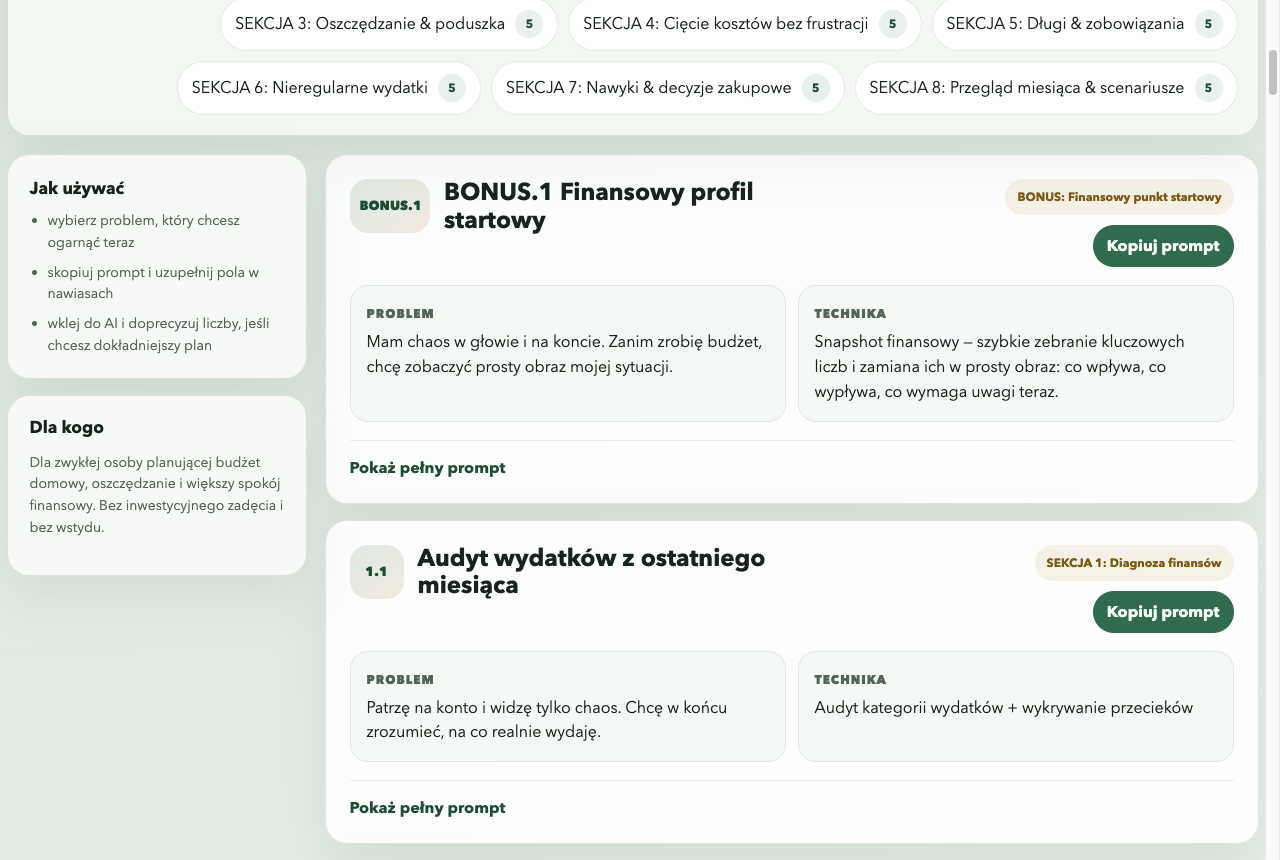Click the PROBLEM label in Audyt wydatków card
This screenshot has width=1280, height=860.
point(400,680)
